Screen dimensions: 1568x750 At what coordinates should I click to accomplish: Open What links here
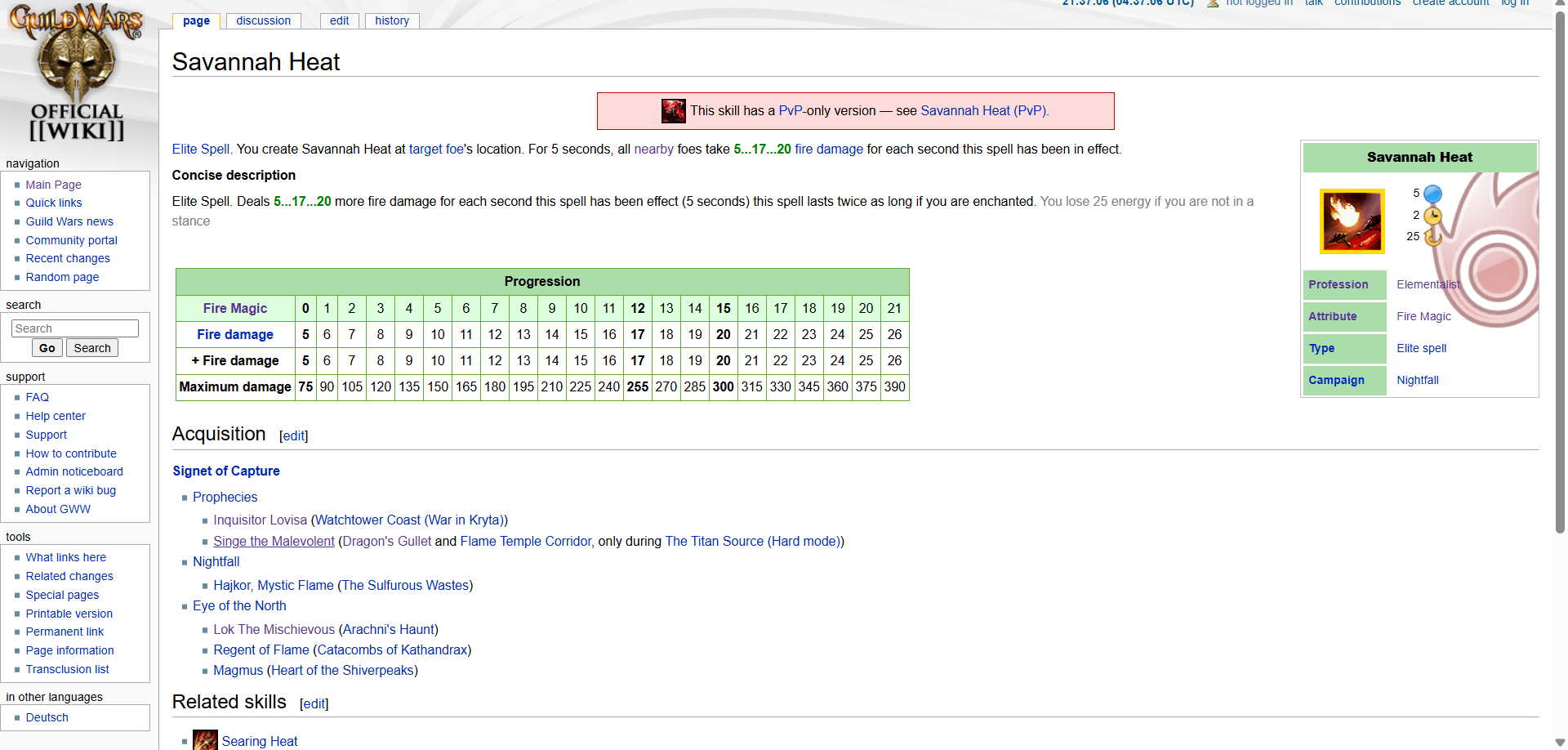tap(66, 557)
